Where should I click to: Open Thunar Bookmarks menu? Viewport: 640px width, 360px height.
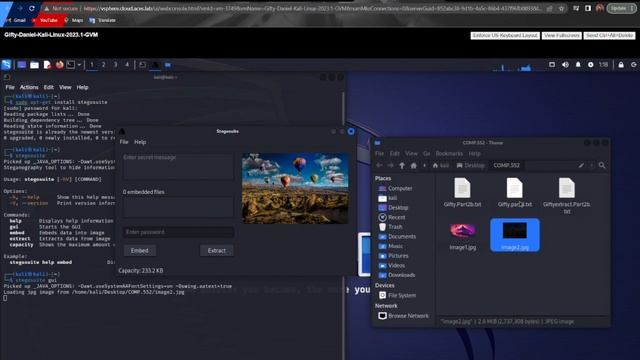[x=449, y=153]
